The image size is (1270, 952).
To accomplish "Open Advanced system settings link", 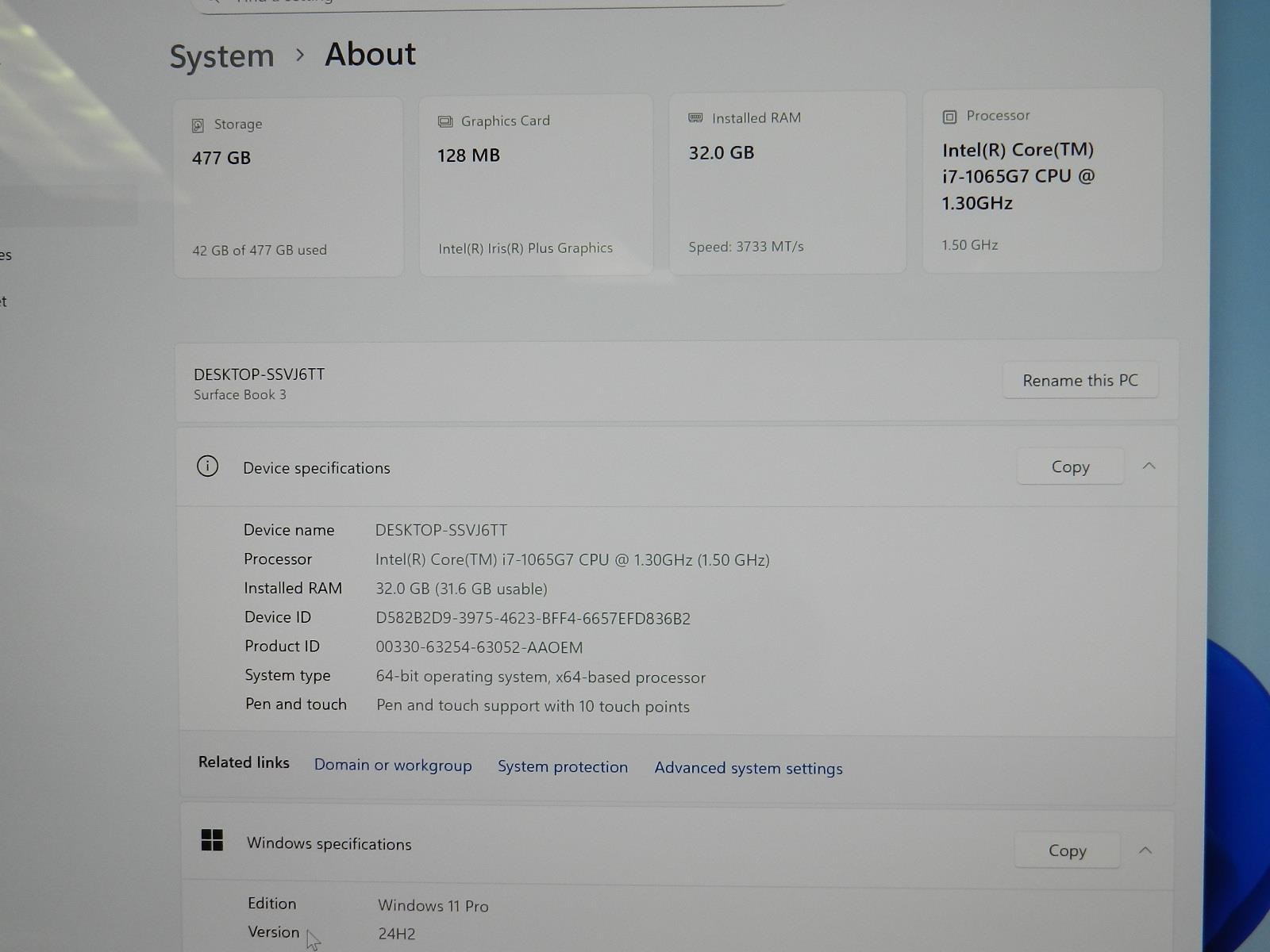I will 749,768.
